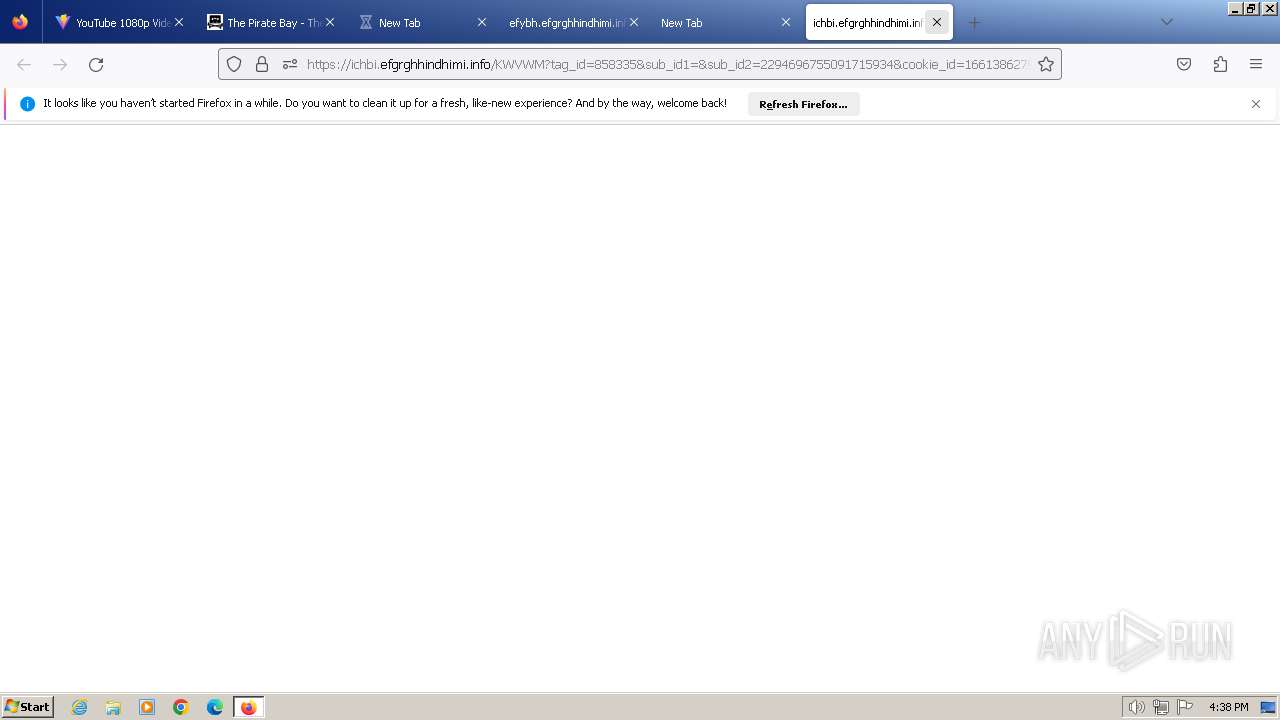This screenshot has height=720, width=1280.
Task: View site security lock information
Action: [262, 64]
